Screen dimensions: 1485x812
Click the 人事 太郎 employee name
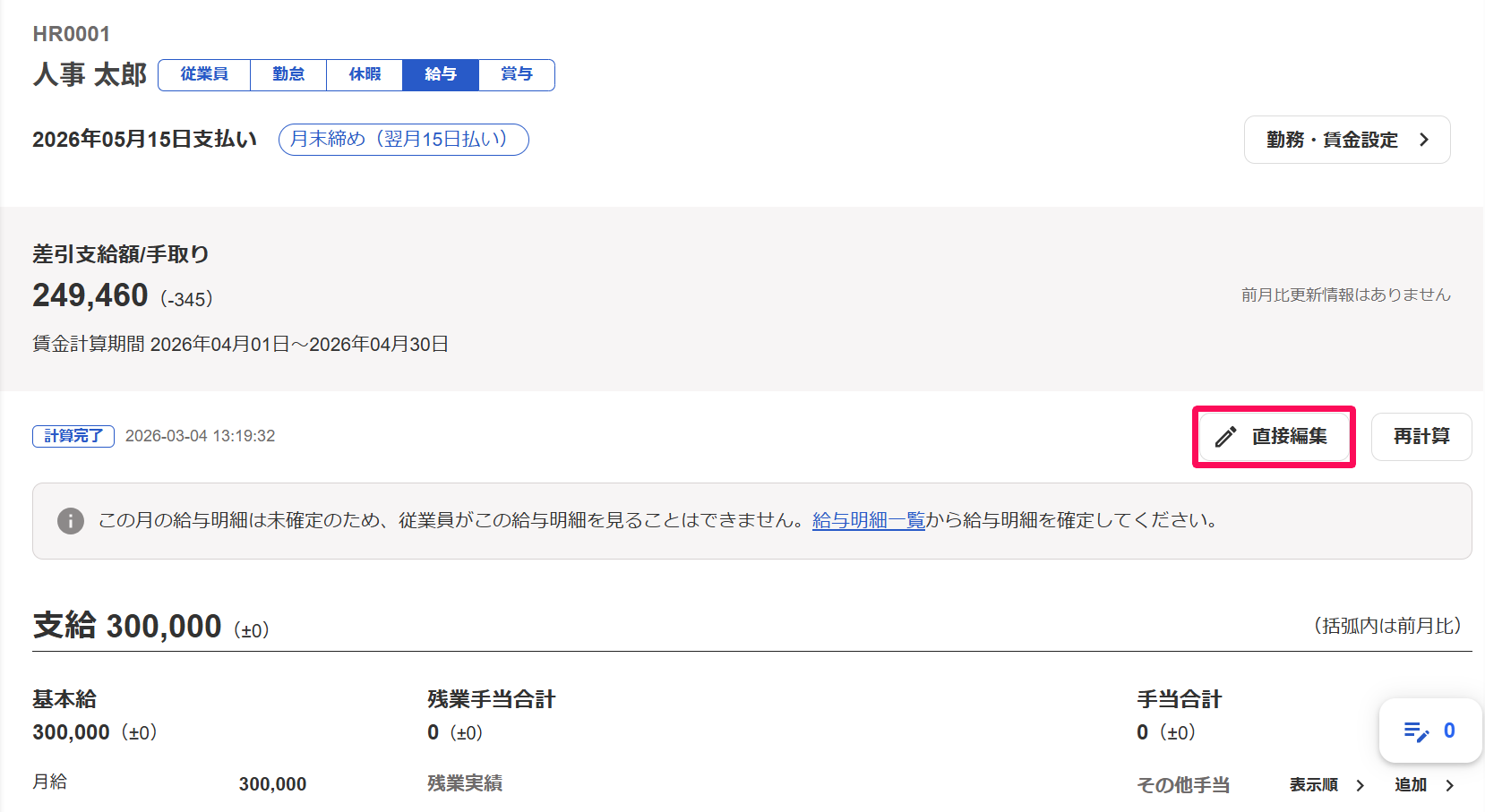tap(90, 74)
